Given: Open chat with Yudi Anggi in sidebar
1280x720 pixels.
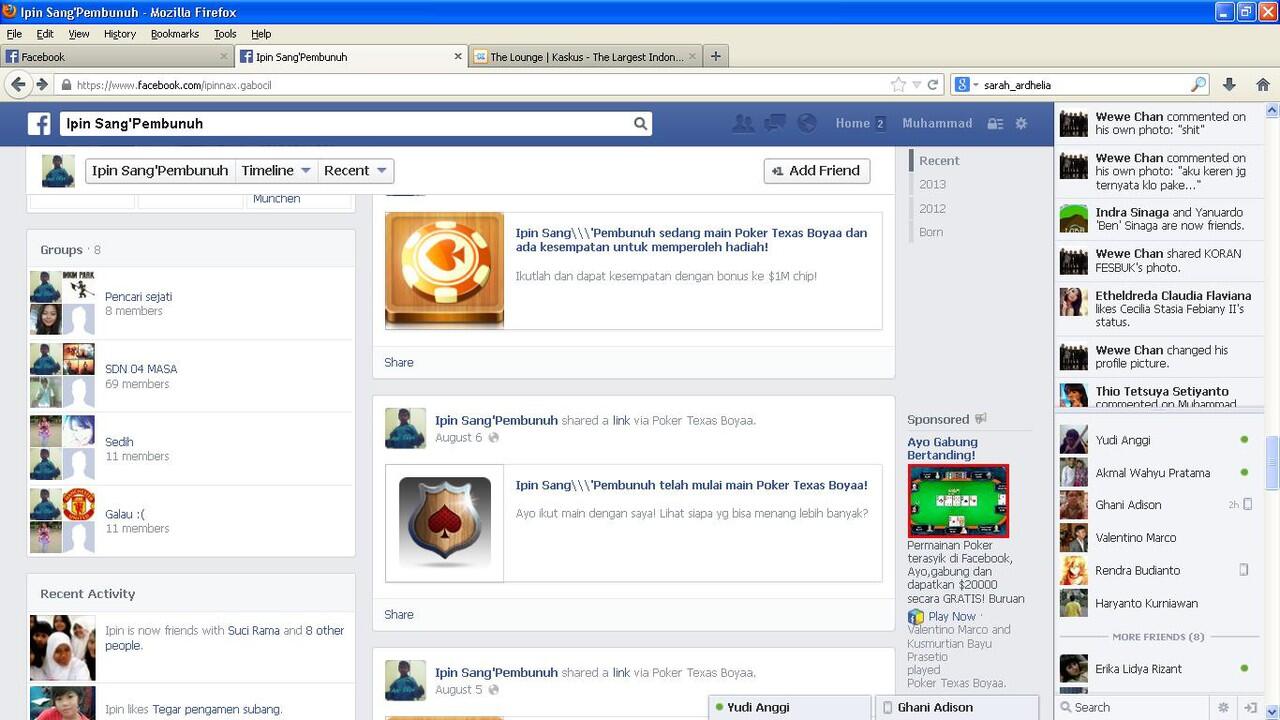Looking at the screenshot, I should [x=1155, y=440].
